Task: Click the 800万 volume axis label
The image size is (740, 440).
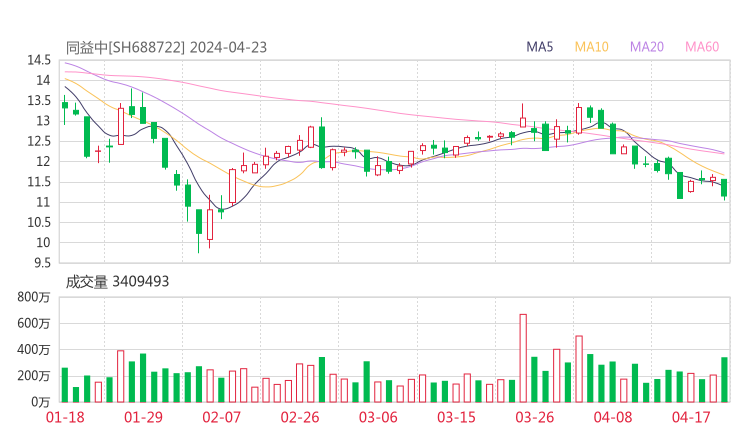Action: pos(34,297)
